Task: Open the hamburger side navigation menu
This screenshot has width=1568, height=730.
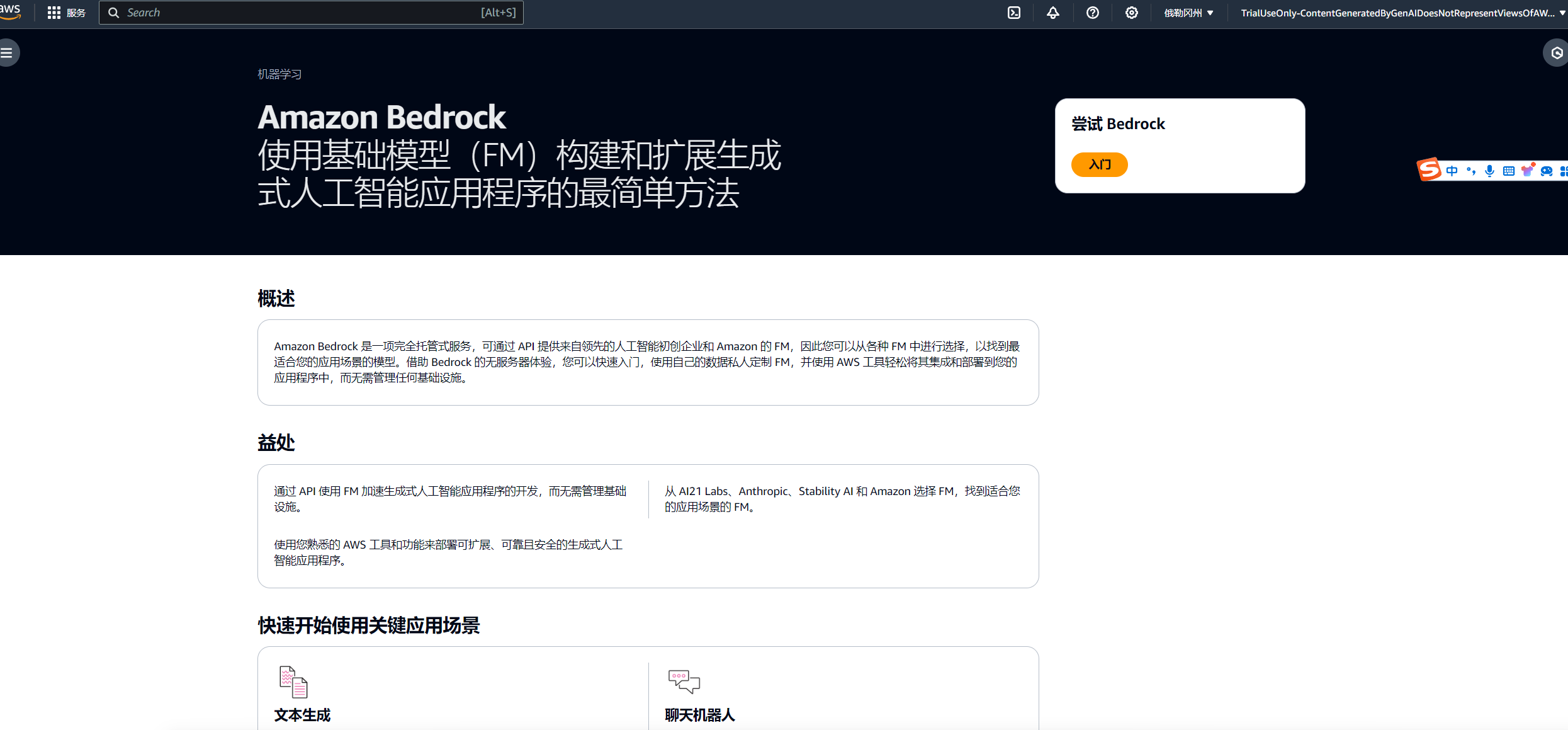Action: [x=7, y=53]
